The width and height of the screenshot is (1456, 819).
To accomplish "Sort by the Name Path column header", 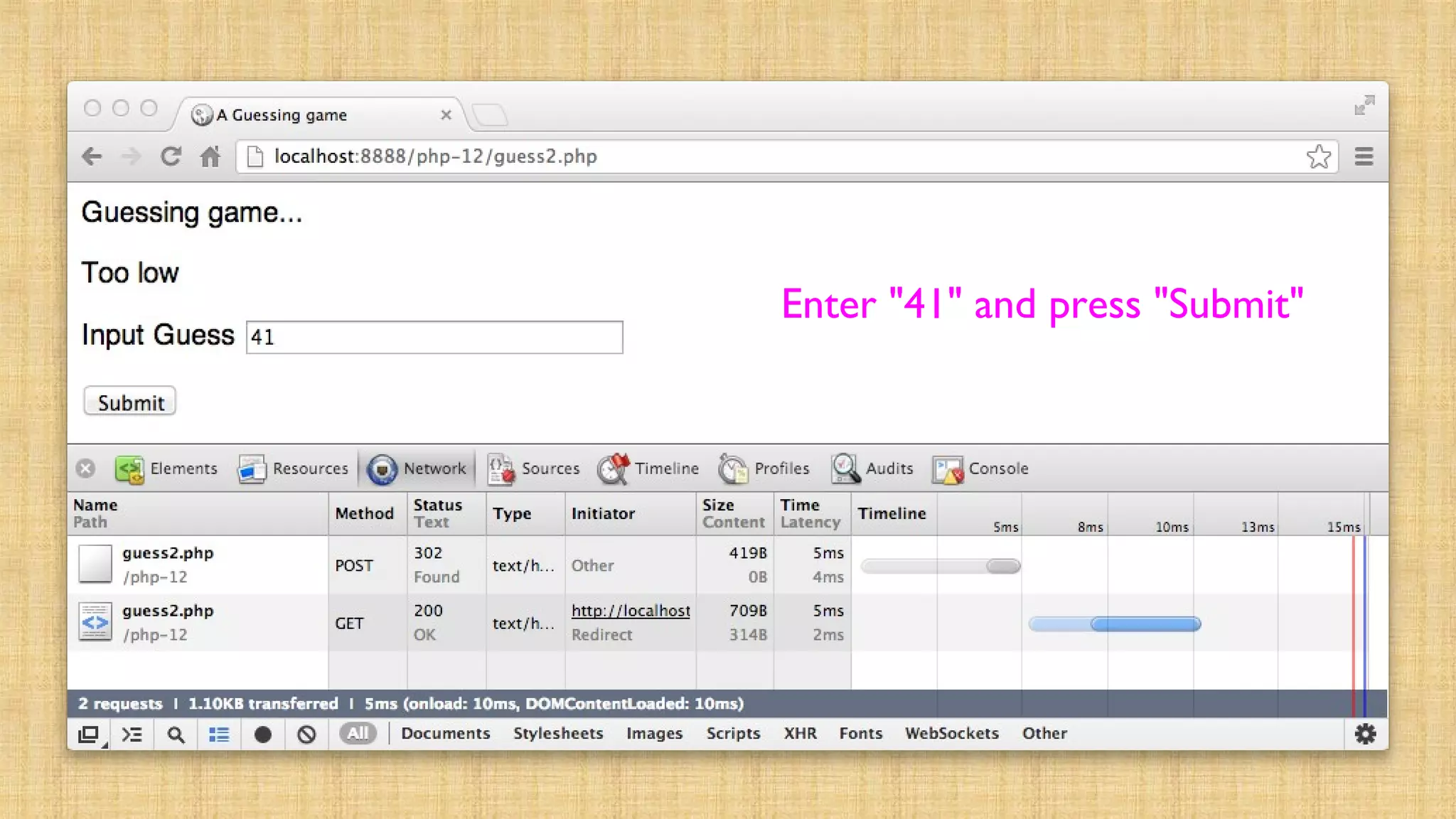I will 198,513.
